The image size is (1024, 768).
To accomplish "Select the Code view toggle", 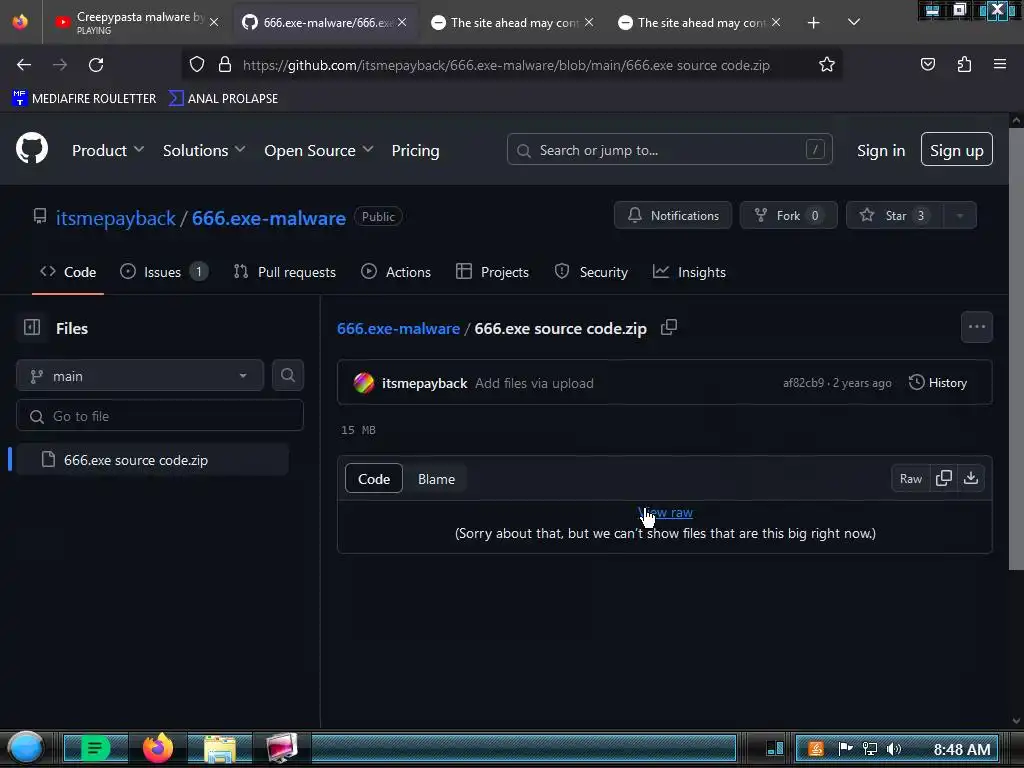I will 374,479.
